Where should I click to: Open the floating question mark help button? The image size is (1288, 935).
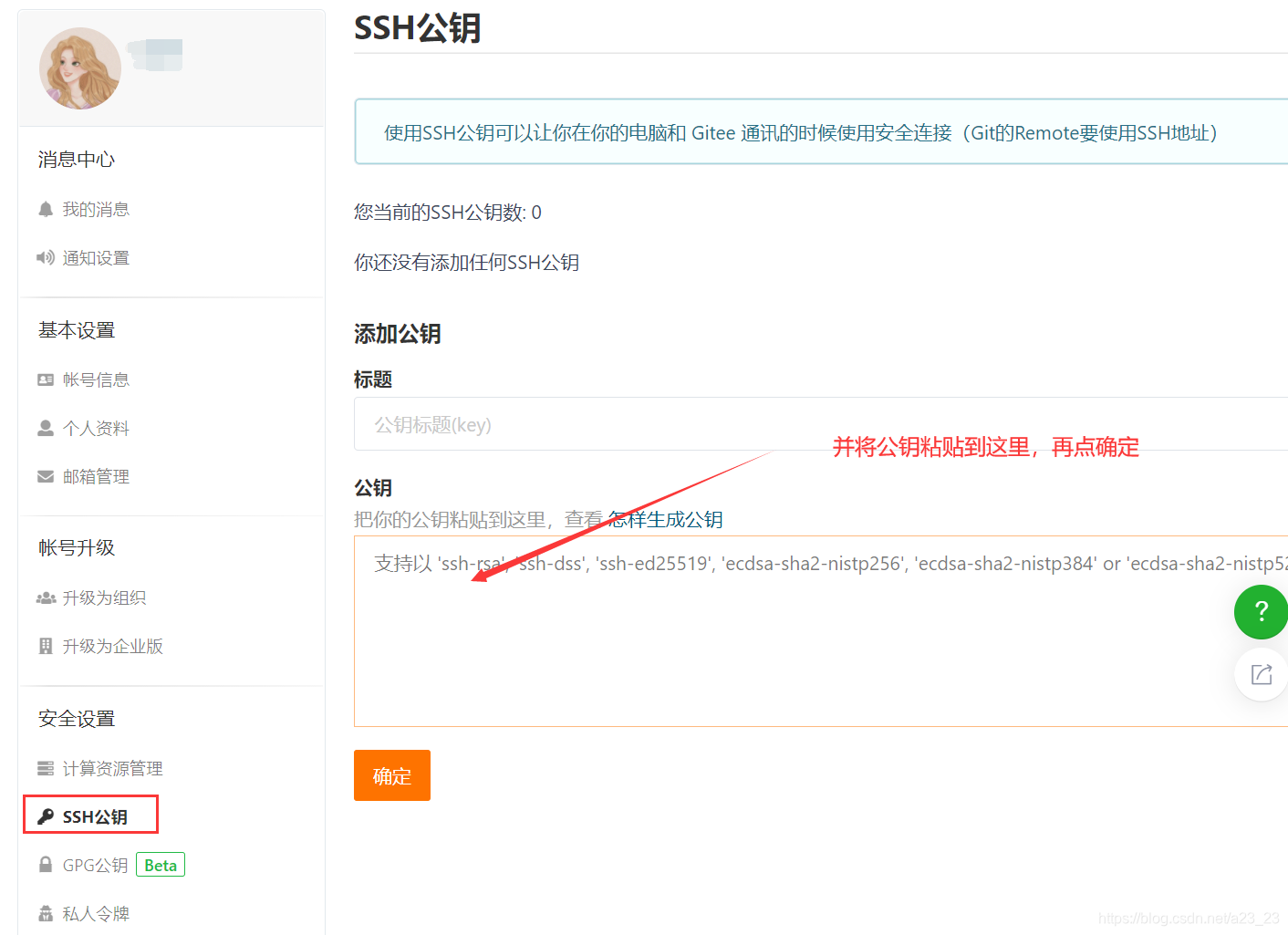(1261, 612)
